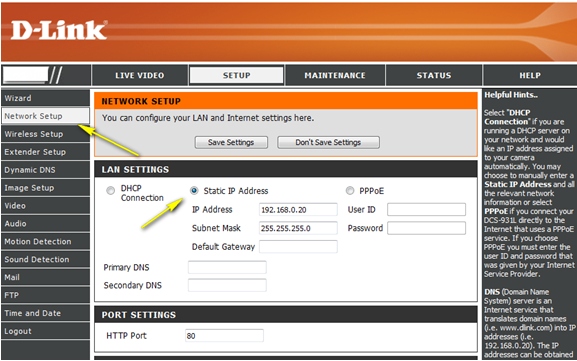The width and height of the screenshot is (577, 361).
Task: Go to Dynamic DNS settings
Action: pos(45,170)
